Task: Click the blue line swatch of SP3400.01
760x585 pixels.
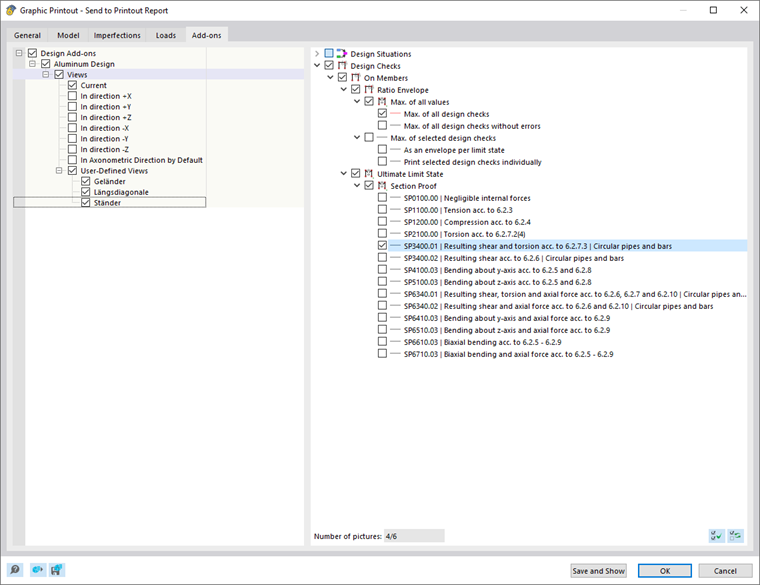Action: pos(396,246)
